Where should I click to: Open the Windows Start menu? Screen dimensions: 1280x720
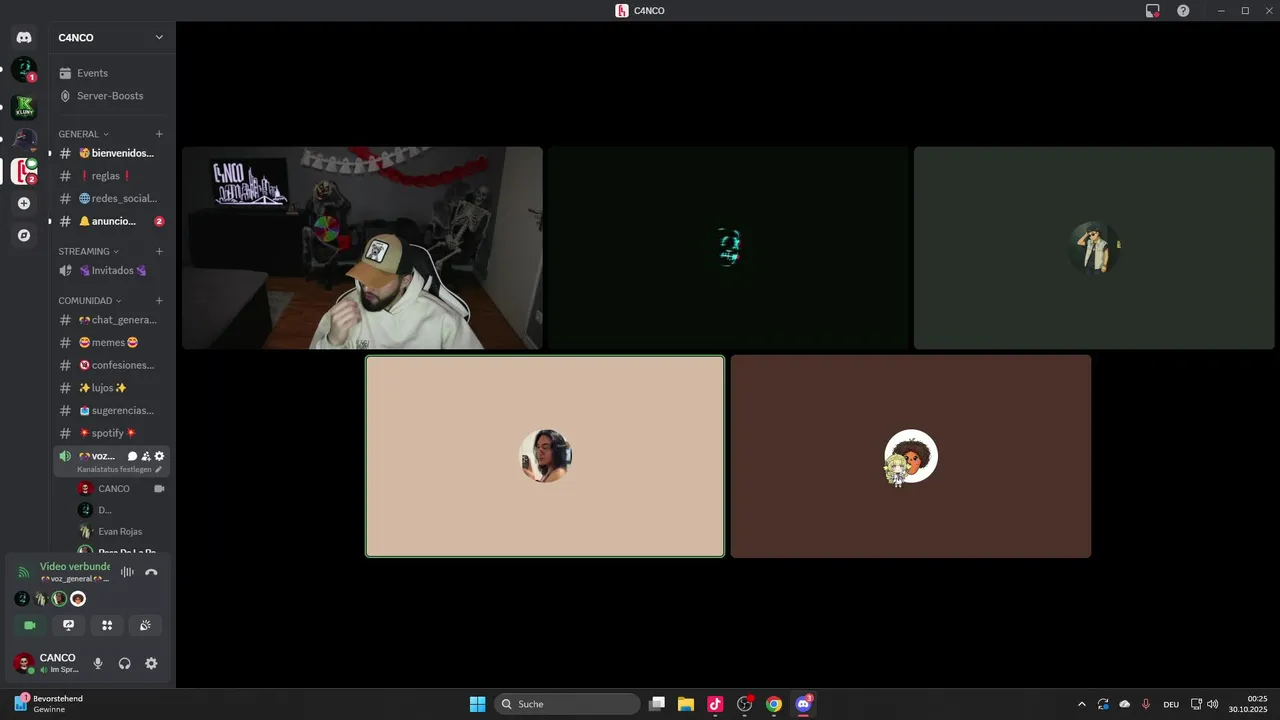(x=478, y=704)
